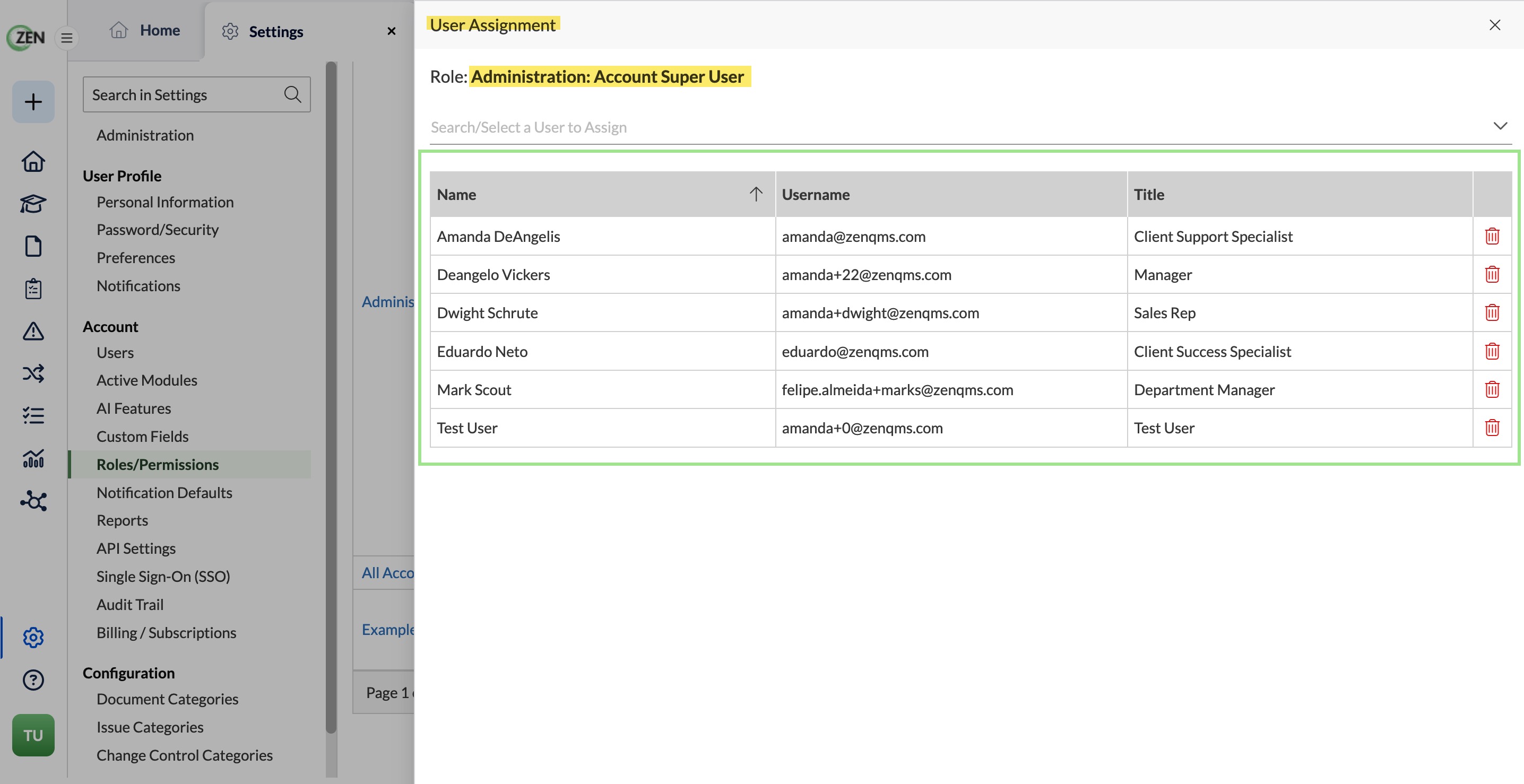Remove Eduardo Neto with the trash icon
Screen dimensions: 1524x784
tap(1492, 351)
